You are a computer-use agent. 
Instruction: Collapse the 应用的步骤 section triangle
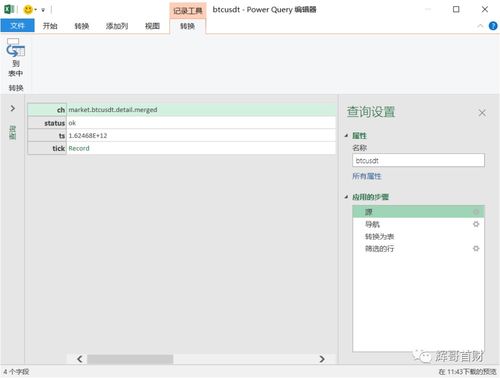coord(347,197)
